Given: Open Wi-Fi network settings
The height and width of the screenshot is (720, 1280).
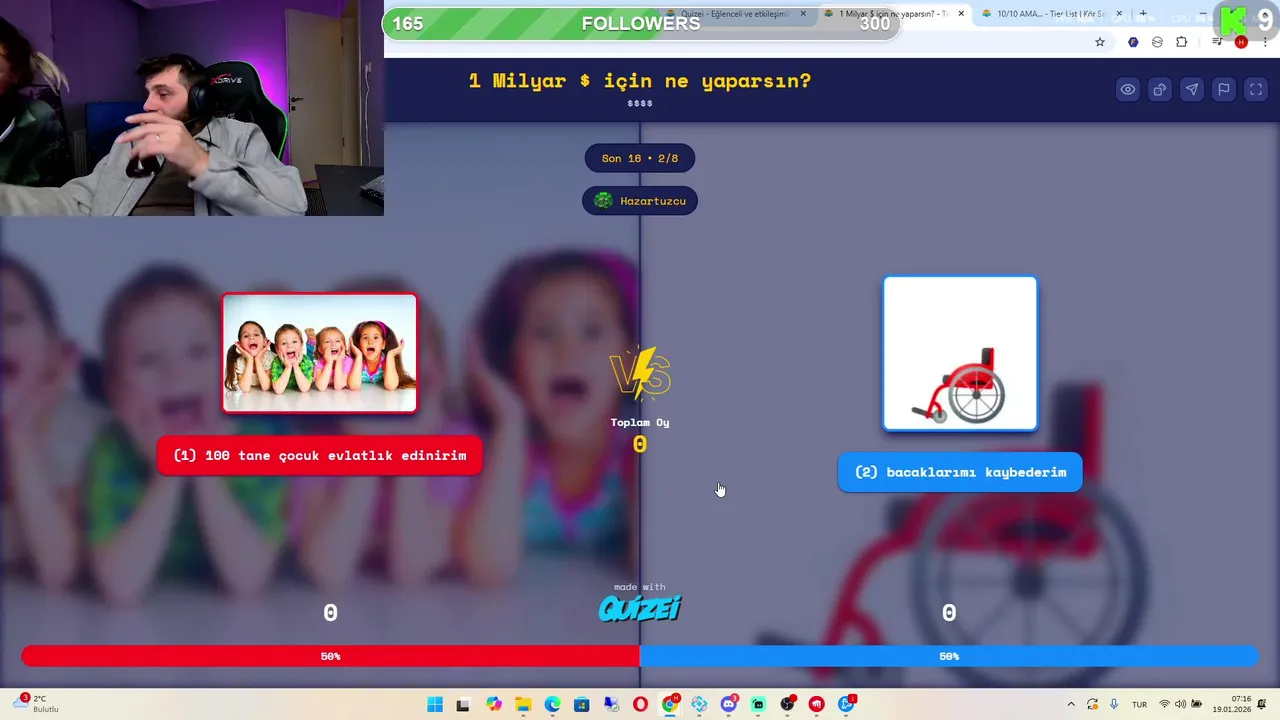Looking at the screenshot, I should (1164, 705).
